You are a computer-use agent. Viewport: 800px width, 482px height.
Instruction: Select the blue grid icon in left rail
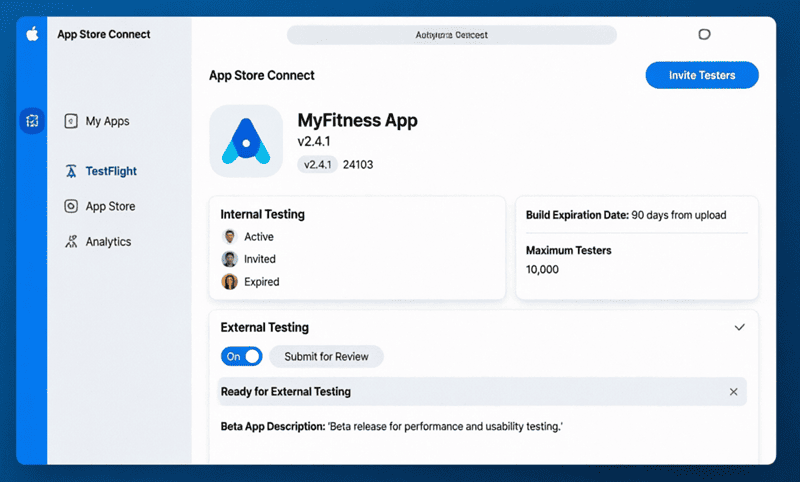(x=32, y=121)
